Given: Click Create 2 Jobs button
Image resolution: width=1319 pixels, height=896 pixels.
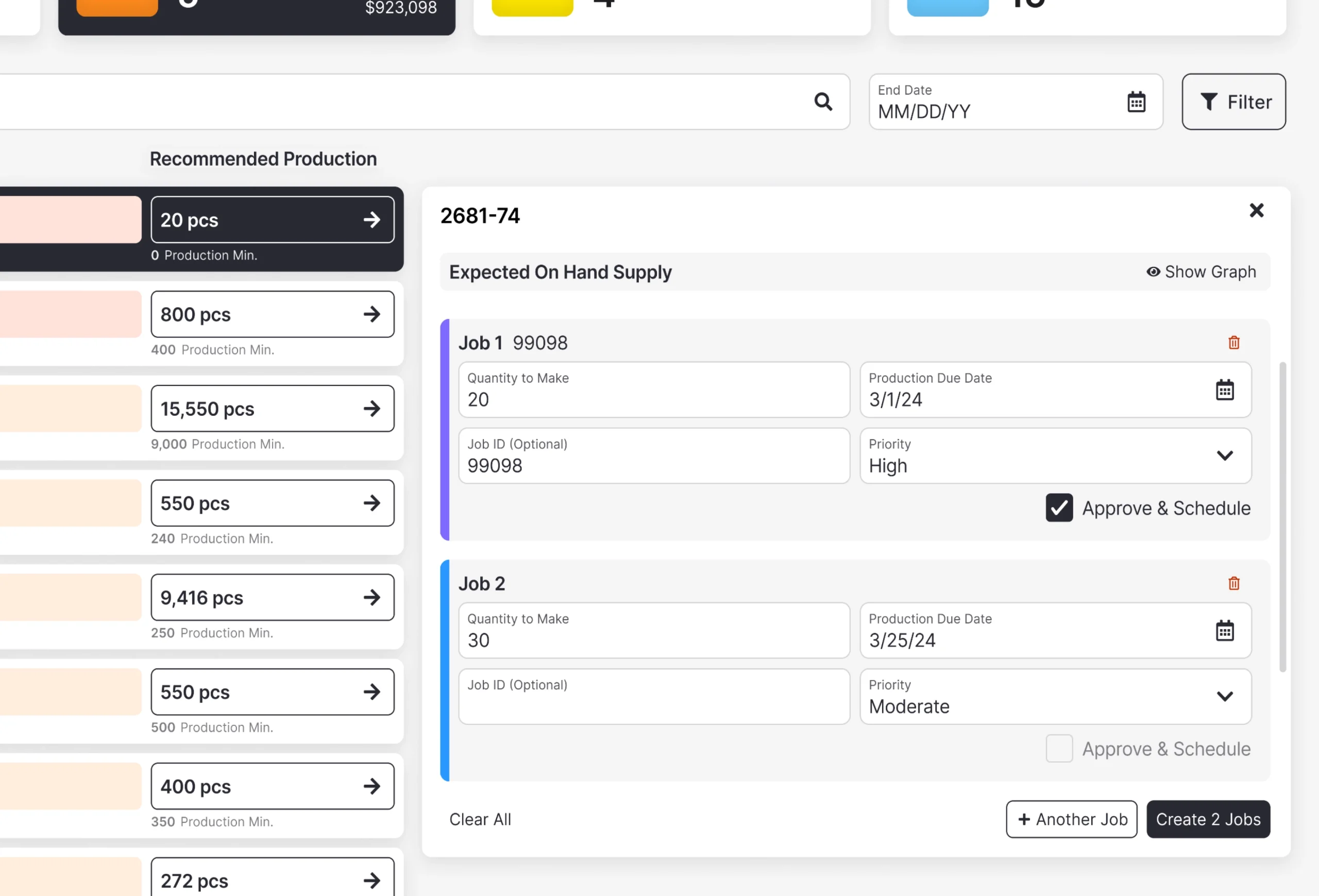Looking at the screenshot, I should pyautogui.click(x=1208, y=819).
